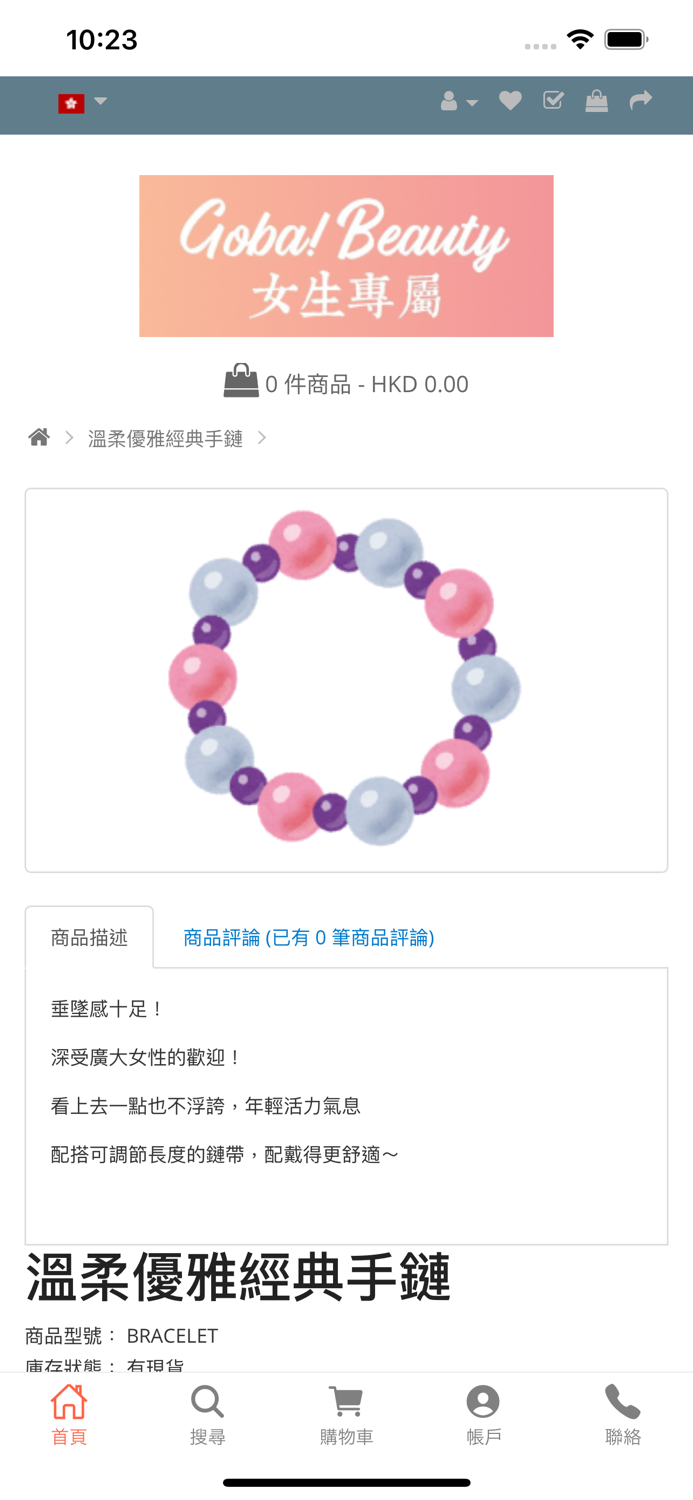
Task: Expand the breadcrumb chevron after 溫柔優雅經典手鏈
Action: (262, 437)
